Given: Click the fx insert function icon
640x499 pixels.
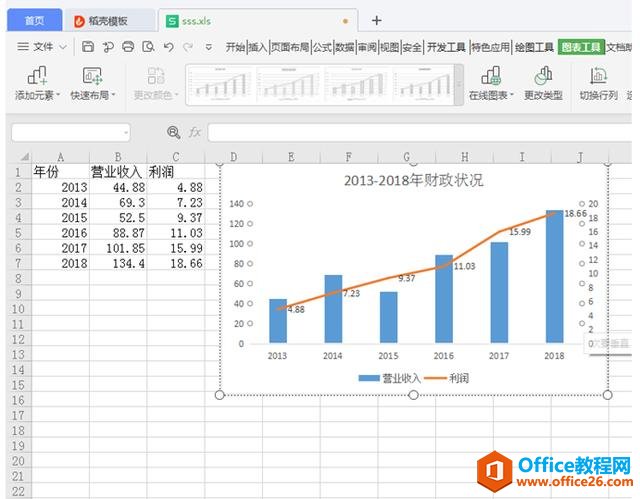Looking at the screenshot, I should [195, 132].
